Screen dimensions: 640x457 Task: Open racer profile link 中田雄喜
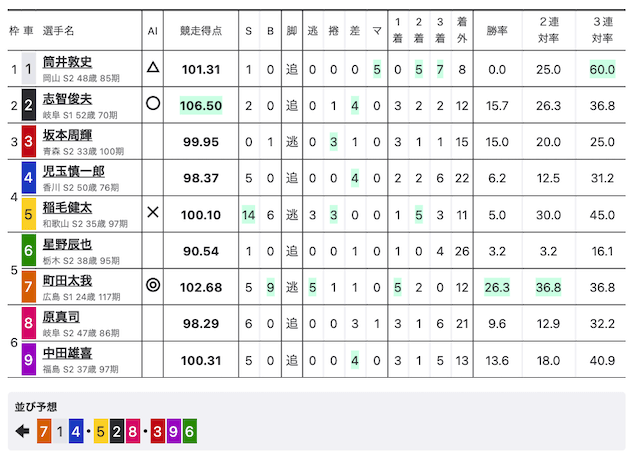(x=67, y=353)
